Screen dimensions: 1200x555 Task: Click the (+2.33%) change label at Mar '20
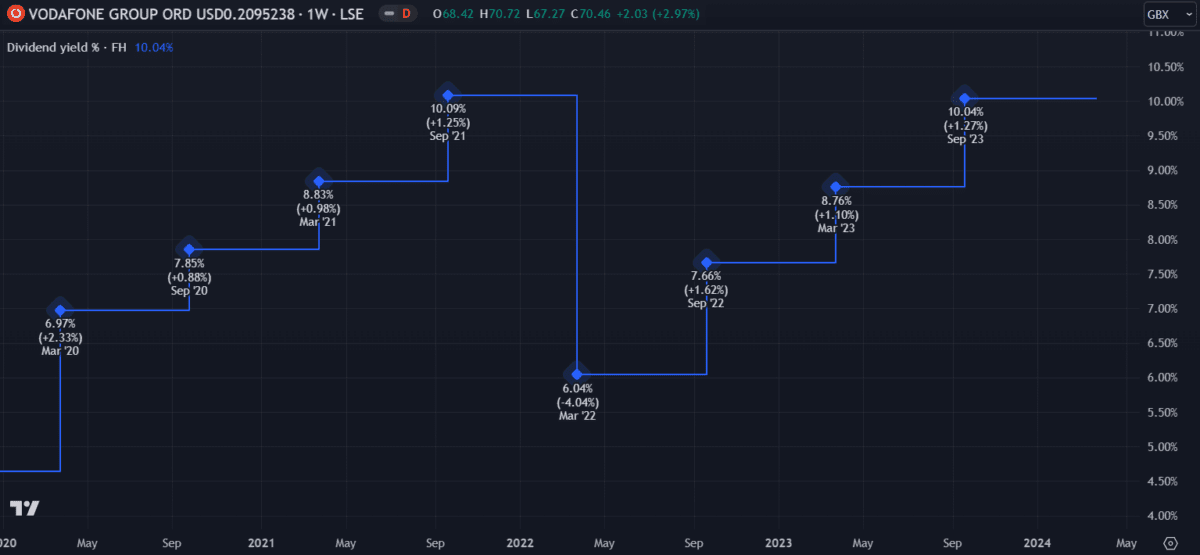tap(60, 338)
